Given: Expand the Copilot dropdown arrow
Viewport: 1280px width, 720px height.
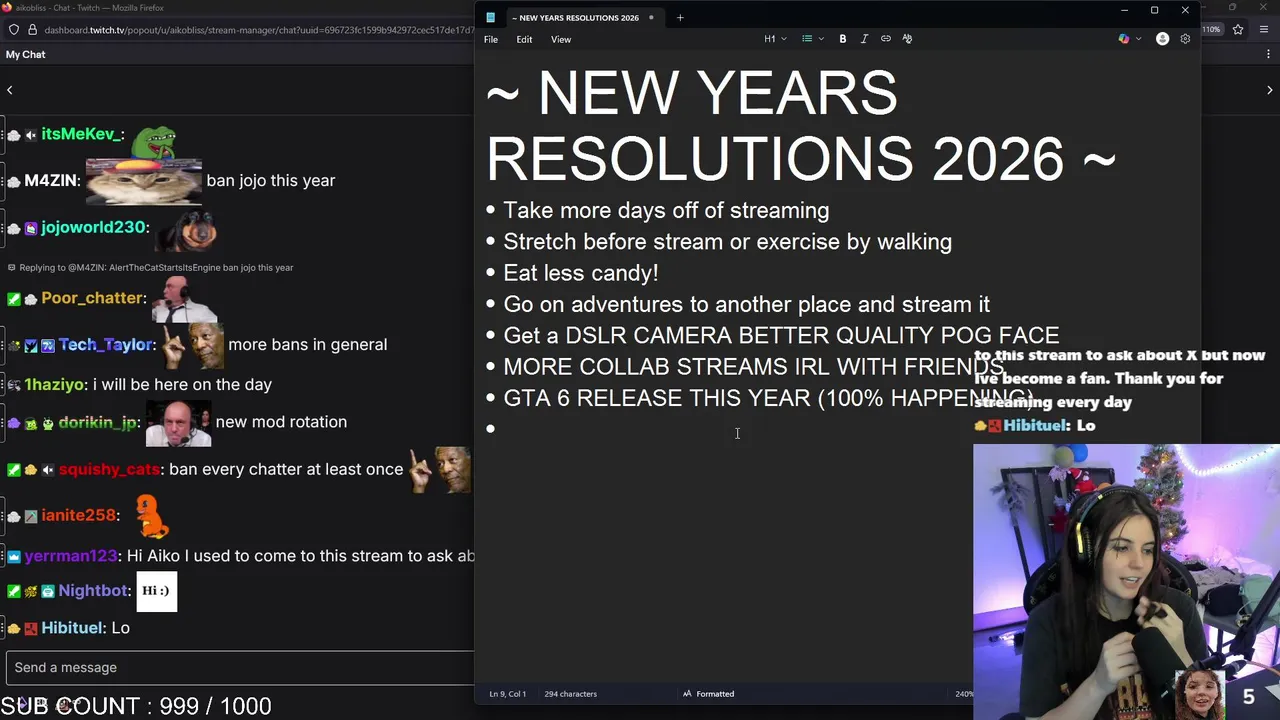Looking at the screenshot, I should click(x=1138, y=39).
